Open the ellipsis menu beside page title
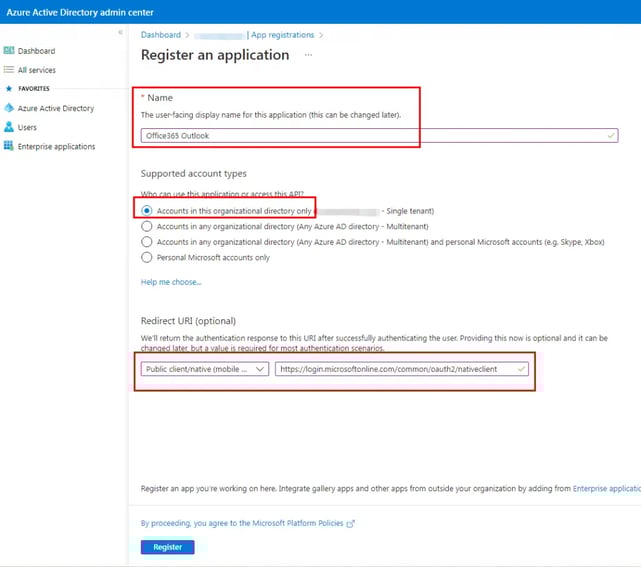Viewport: 641px width, 567px height. (308, 55)
